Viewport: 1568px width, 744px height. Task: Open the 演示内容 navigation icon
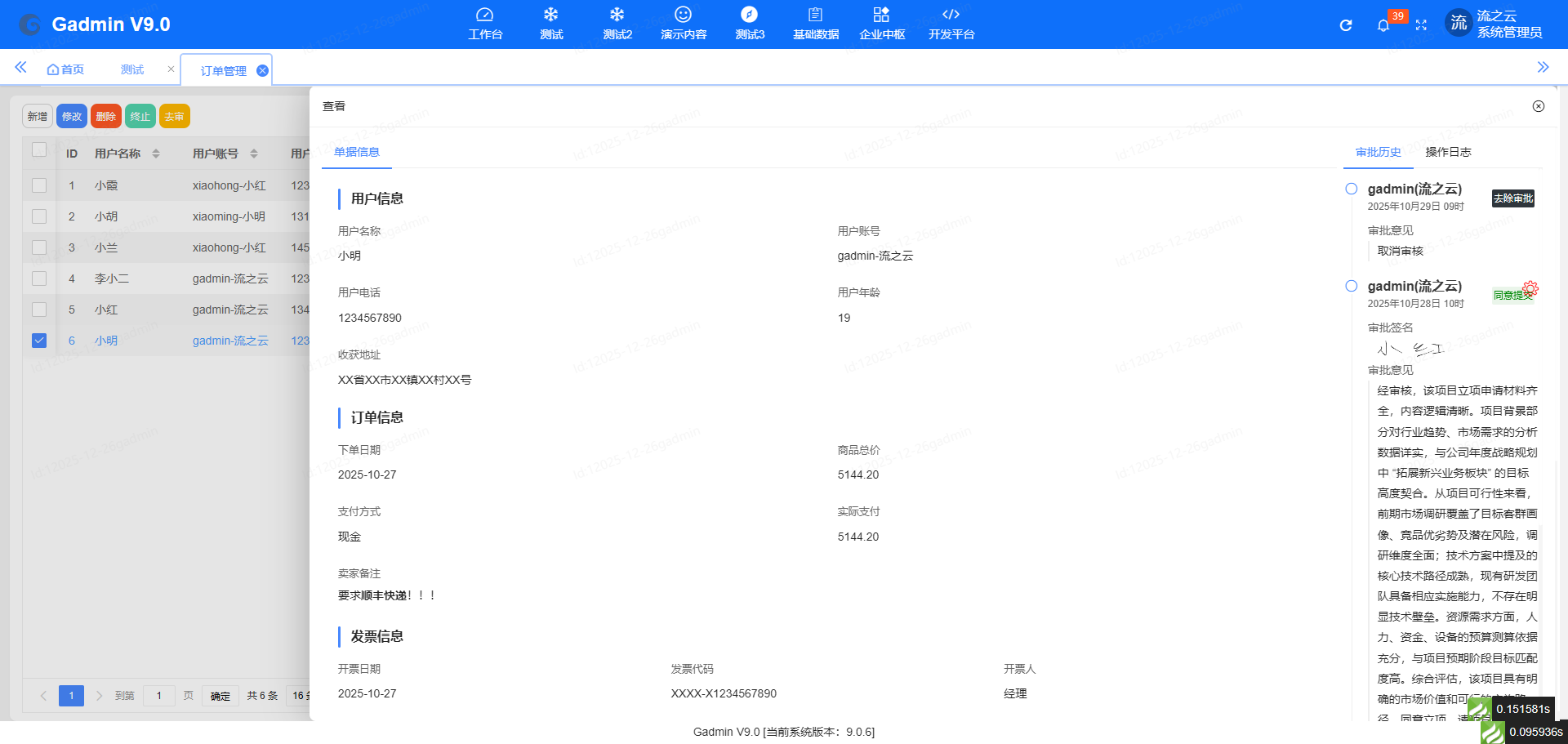683,22
